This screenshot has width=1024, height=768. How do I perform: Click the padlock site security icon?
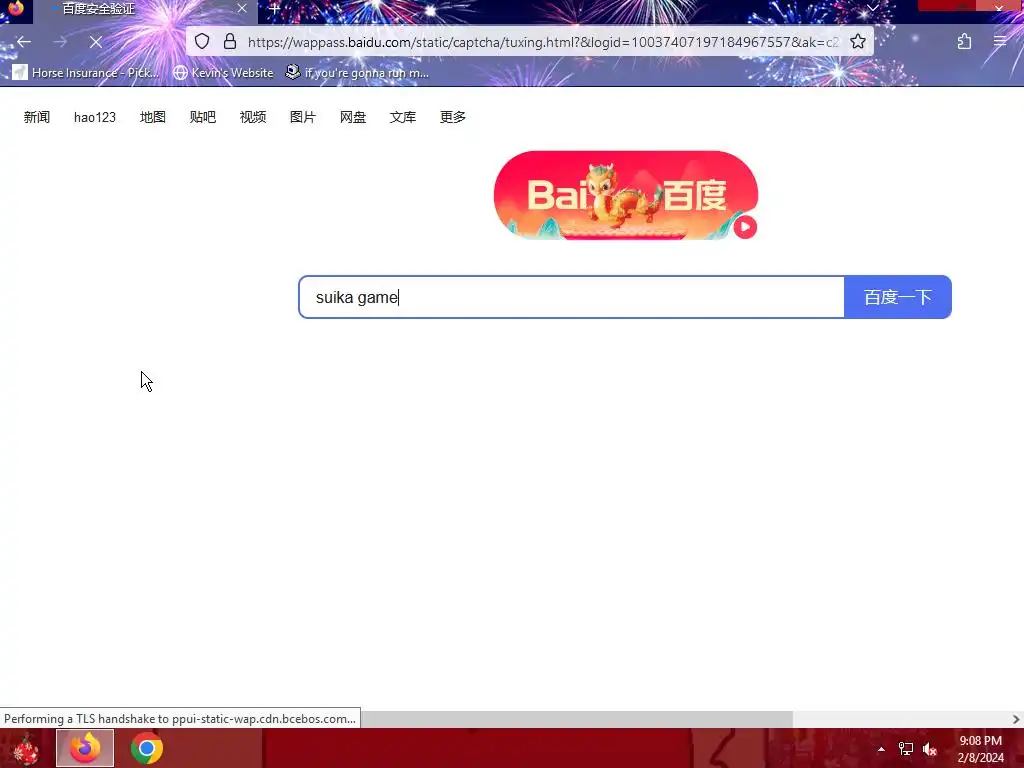tap(230, 42)
